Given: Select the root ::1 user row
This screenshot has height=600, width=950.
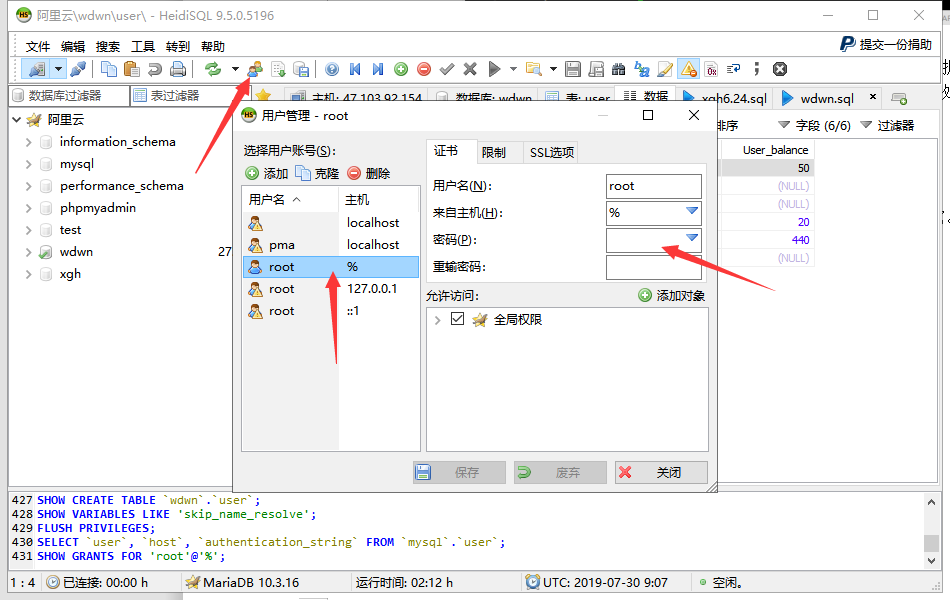Looking at the screenshot, I should click(x=331, y=311).
